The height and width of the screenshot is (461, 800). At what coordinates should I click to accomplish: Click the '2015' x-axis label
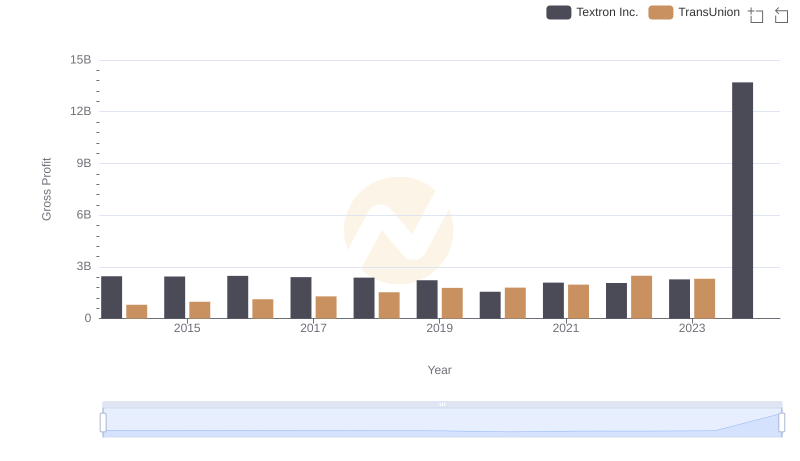[x=187, y=328]
